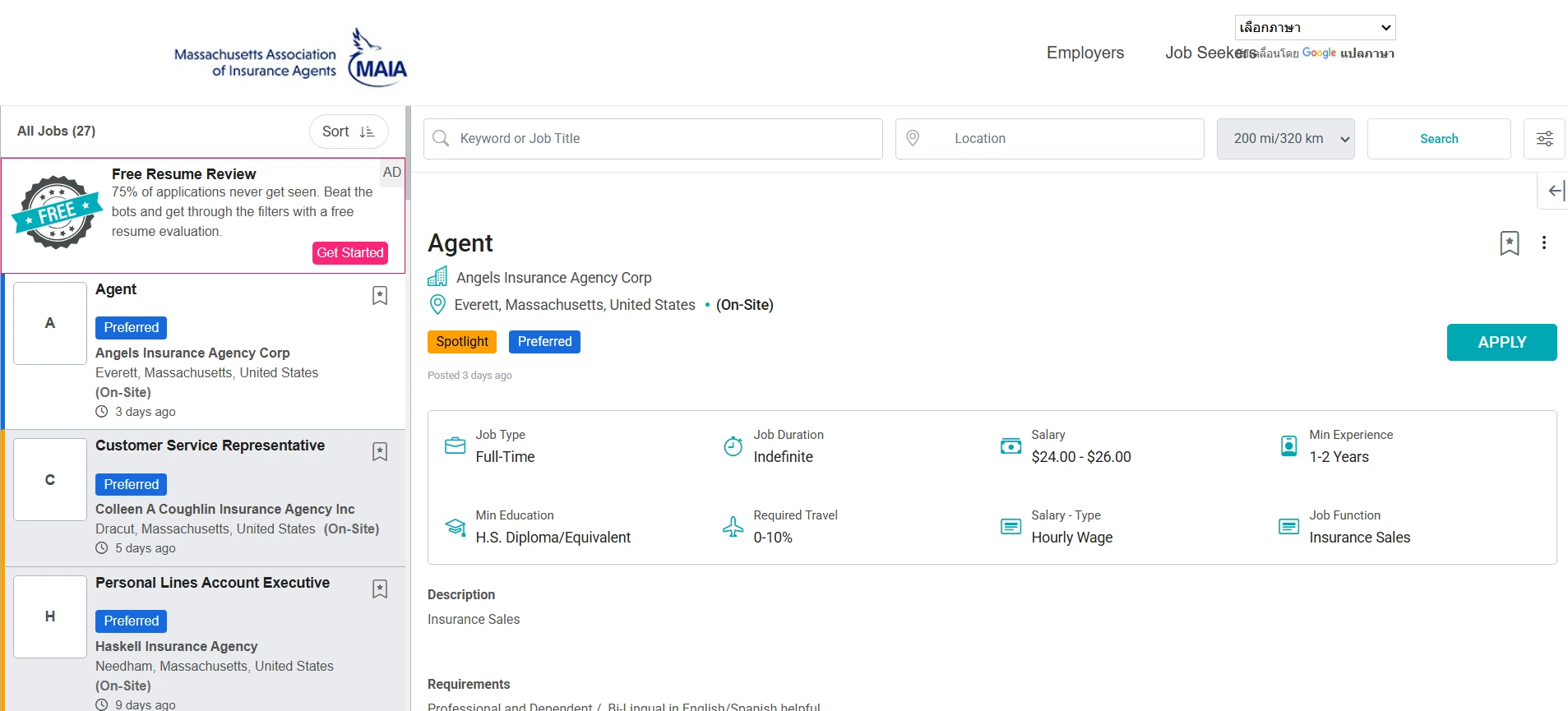This screenshot has width=1568, height=711.
Task: Click the 3 days ago clock icon
Action: tap(102, 411)
